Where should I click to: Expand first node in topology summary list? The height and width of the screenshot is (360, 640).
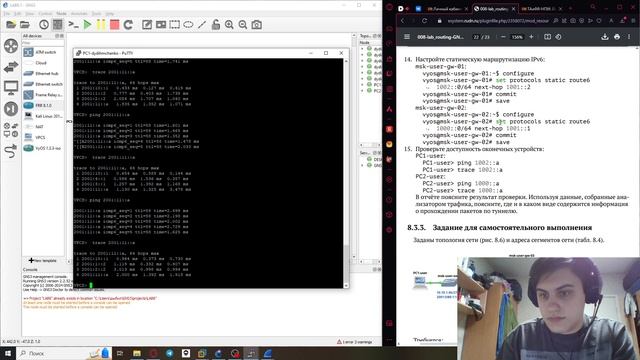click(x=362, y=49)
